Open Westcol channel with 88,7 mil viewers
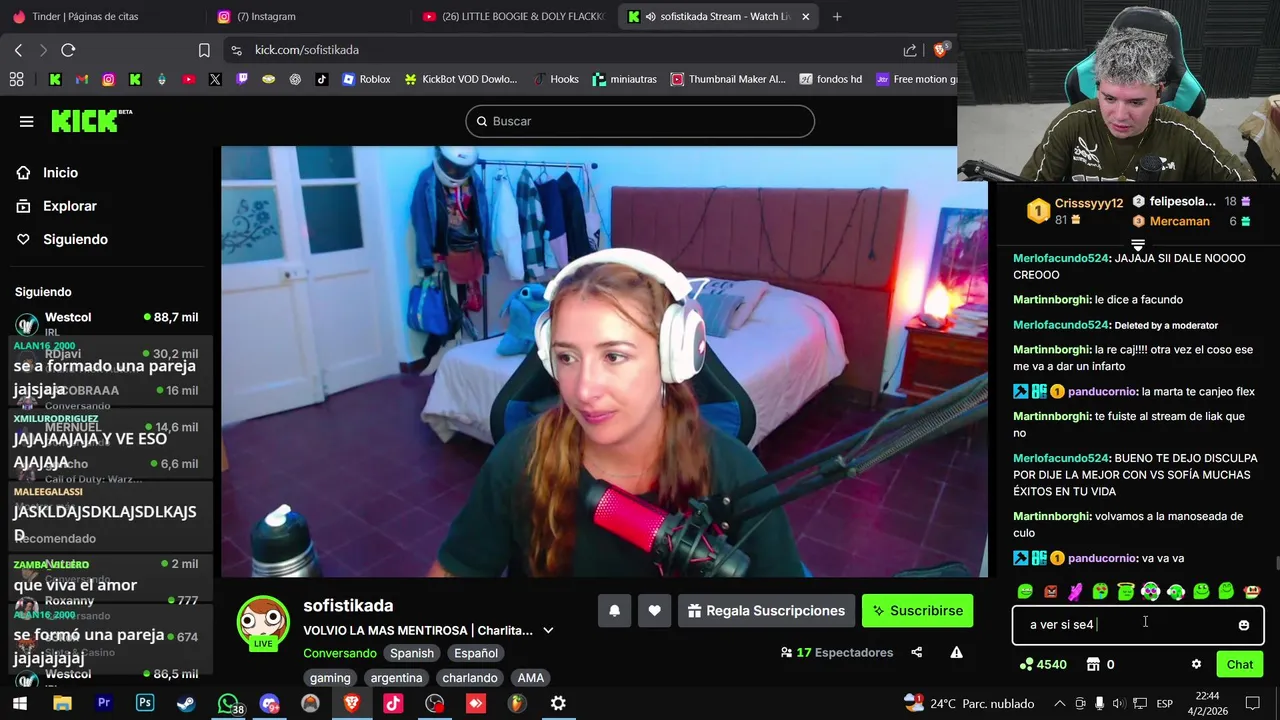Image resolution: width=1280 pixels, height=720 pixels. (x=107, y=324)
